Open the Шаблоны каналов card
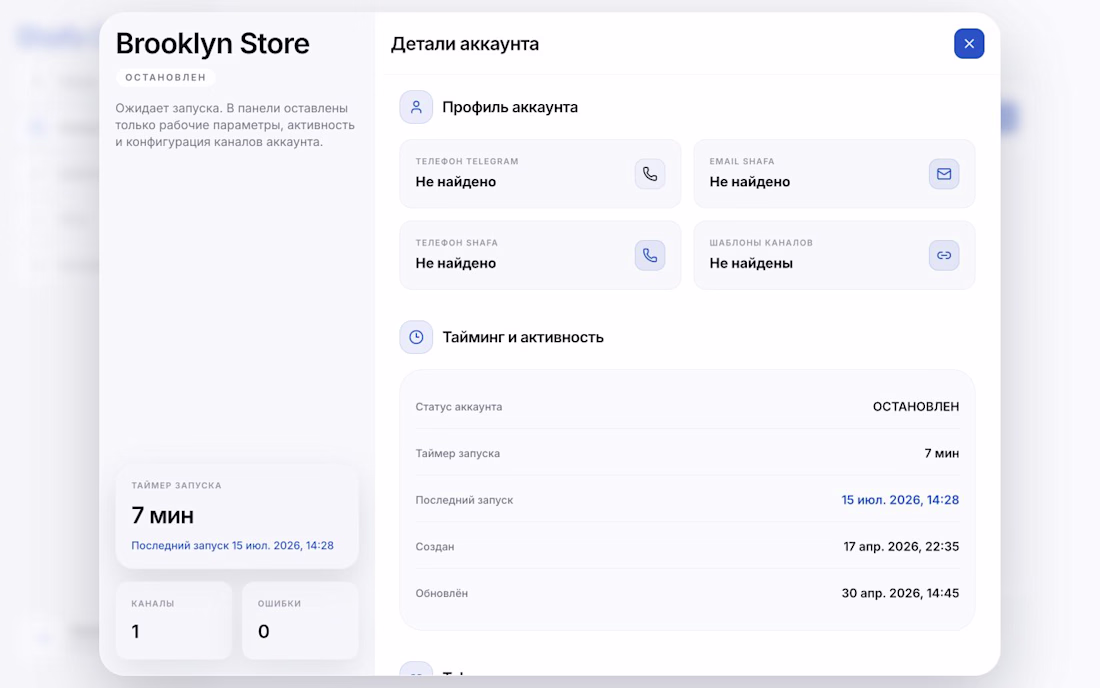 click(834, 255)
